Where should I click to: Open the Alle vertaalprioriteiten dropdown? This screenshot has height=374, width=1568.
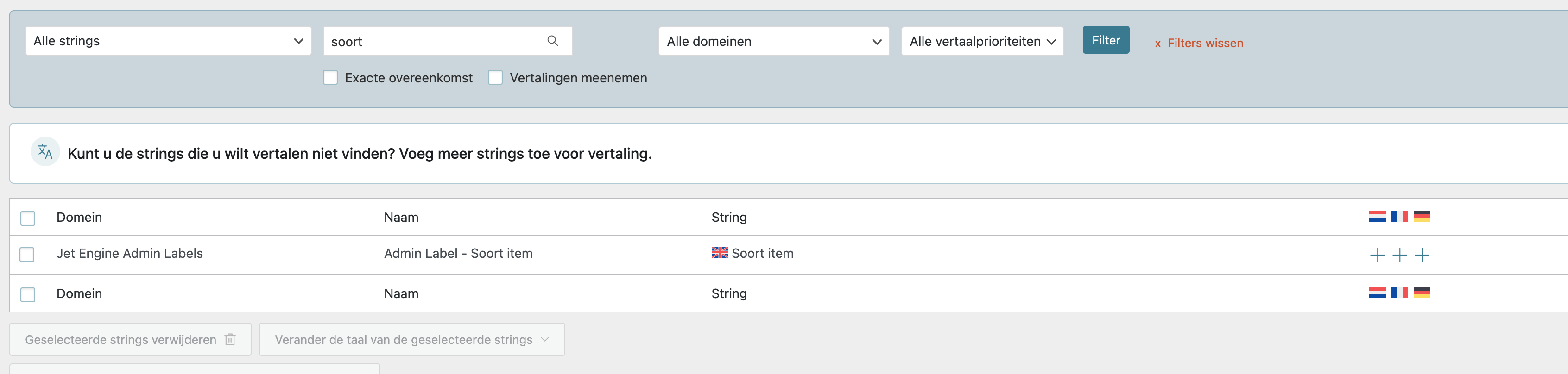pyautogui.click(x=982, y=41)
